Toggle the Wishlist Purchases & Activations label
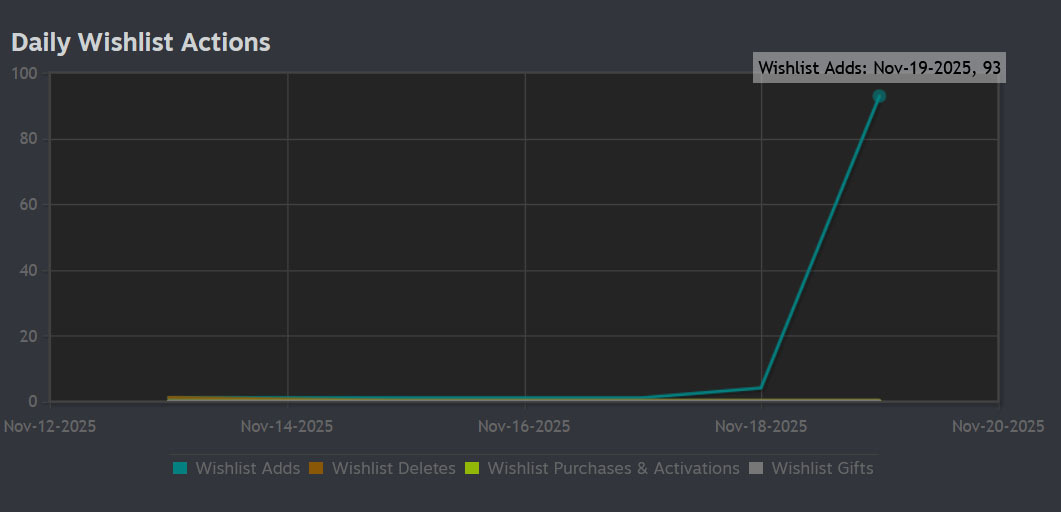1061x512 pixels. [613, 468]
